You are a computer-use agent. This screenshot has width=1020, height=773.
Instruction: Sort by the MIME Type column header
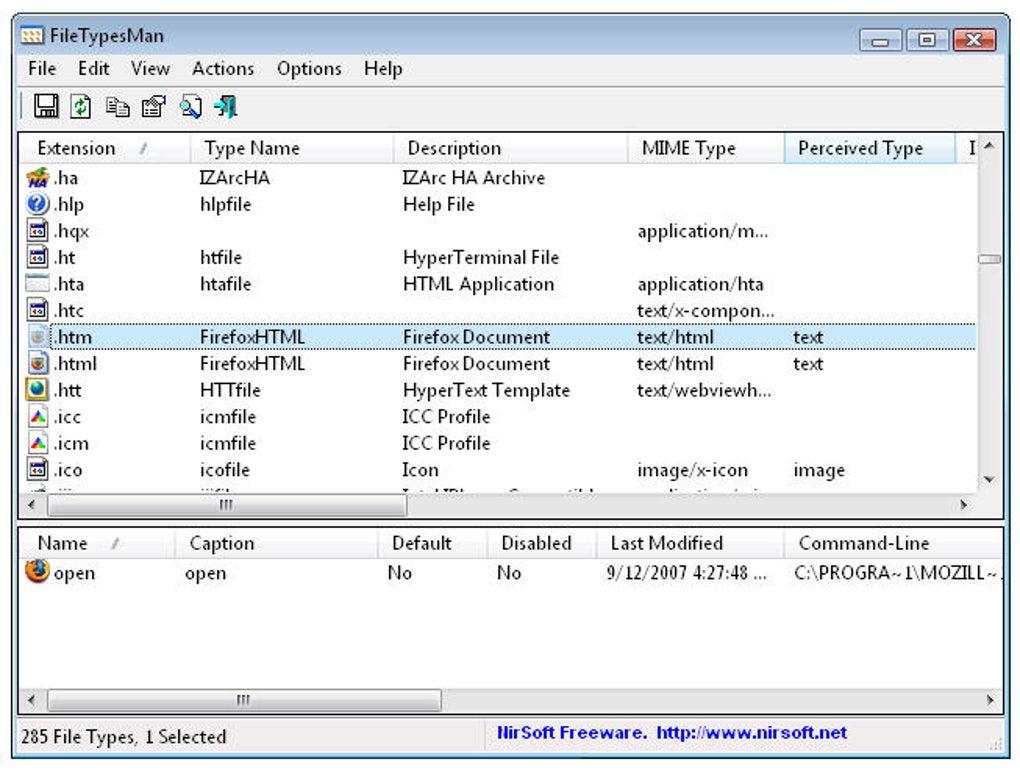(706, 148)
